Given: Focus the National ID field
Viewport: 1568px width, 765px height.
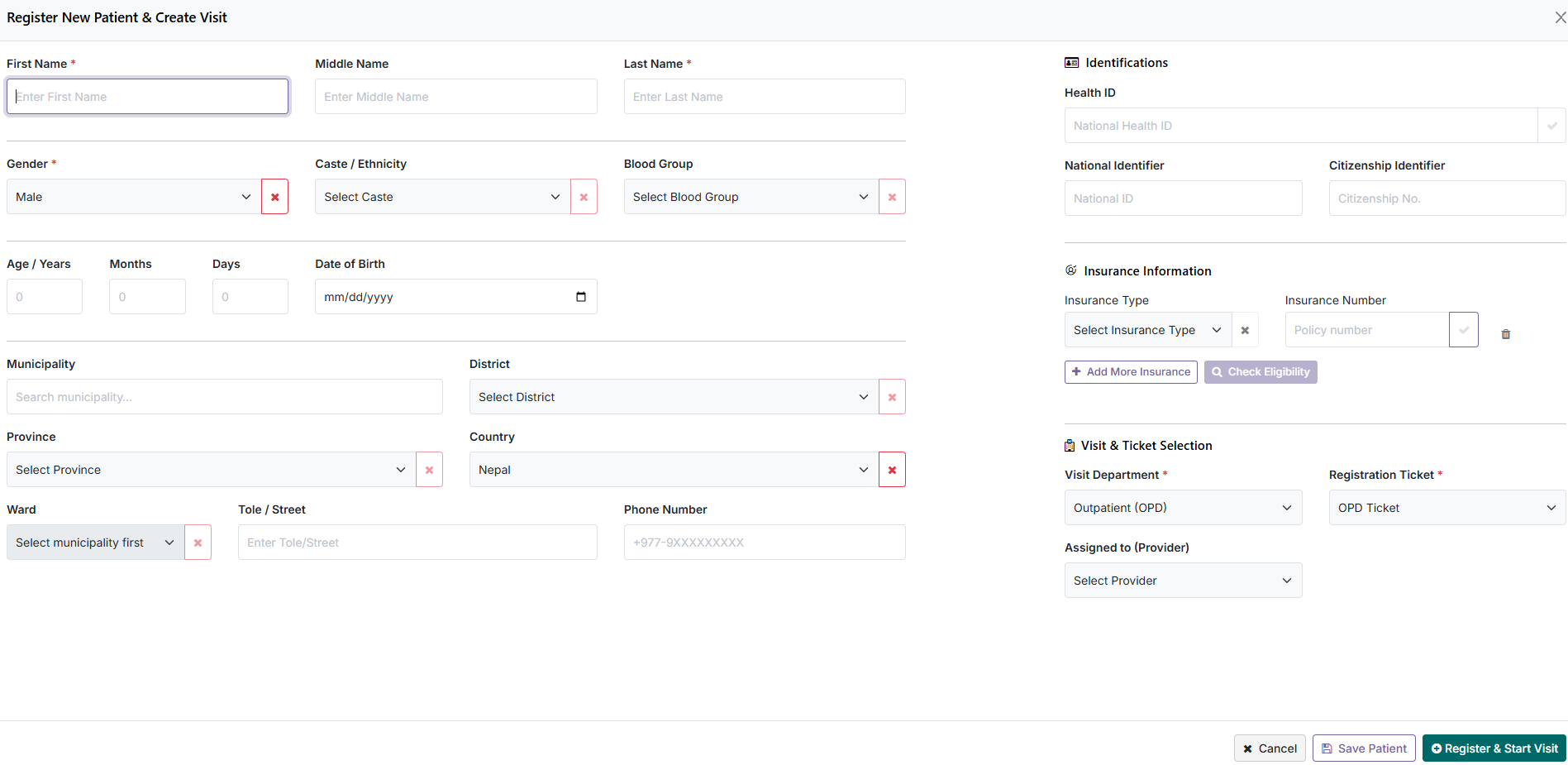Looking at the screenshot, I should 1183,198.
